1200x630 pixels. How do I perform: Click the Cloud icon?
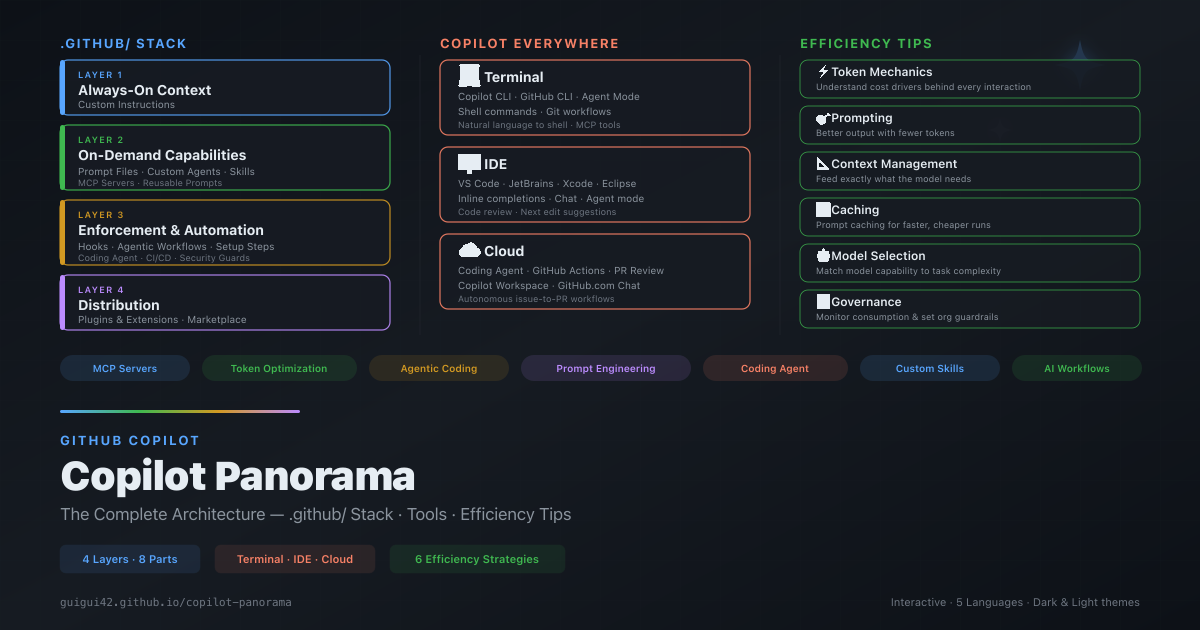[x=469, y=251]
